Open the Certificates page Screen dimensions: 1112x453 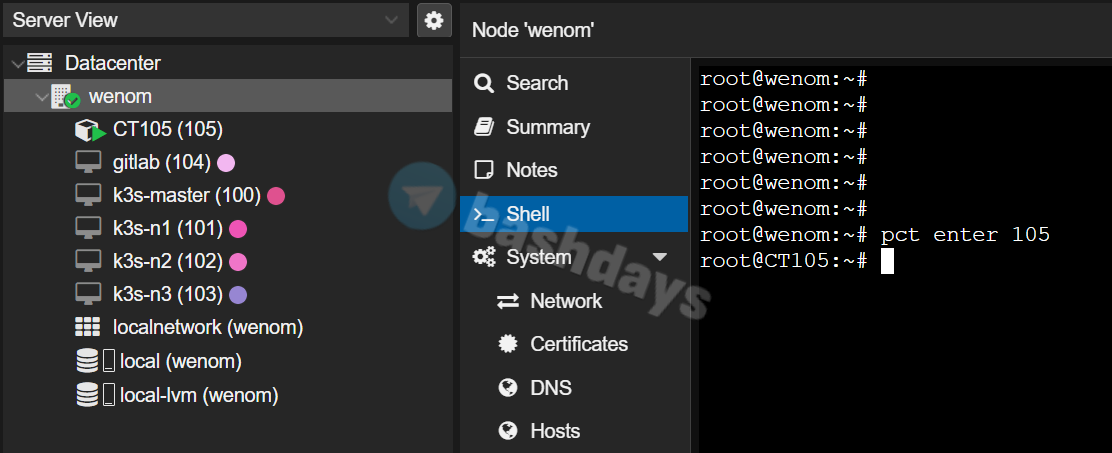[578, 344]
